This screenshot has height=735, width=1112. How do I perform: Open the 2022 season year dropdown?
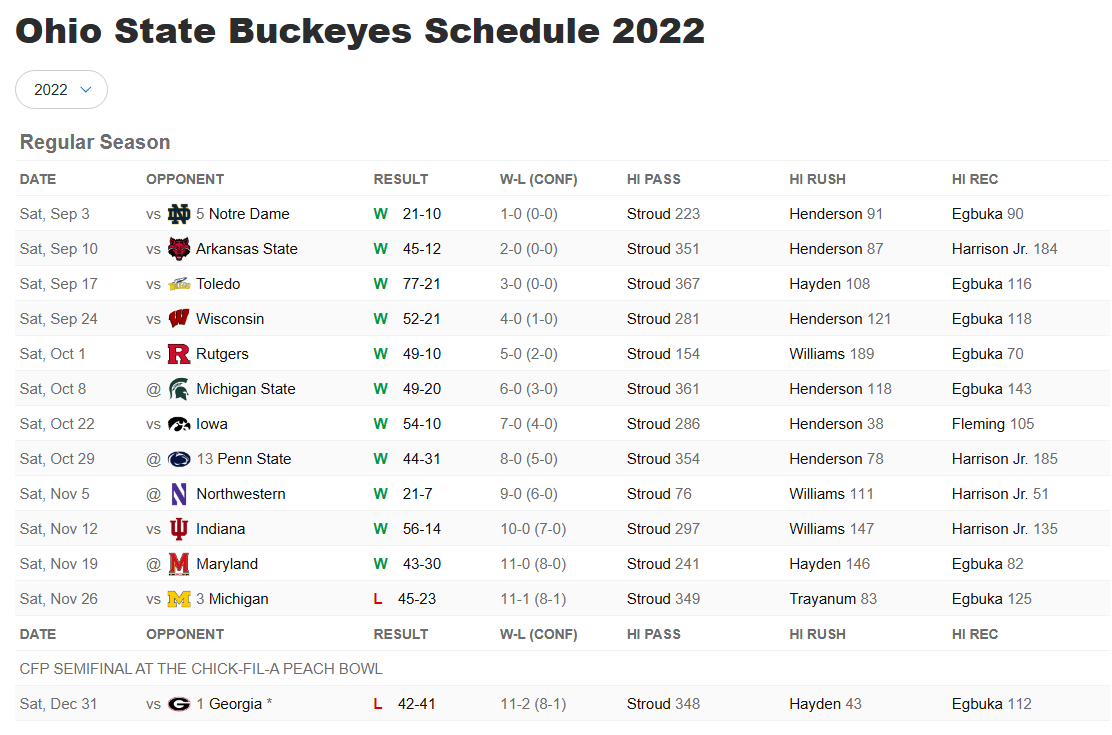tap(61, 89)
